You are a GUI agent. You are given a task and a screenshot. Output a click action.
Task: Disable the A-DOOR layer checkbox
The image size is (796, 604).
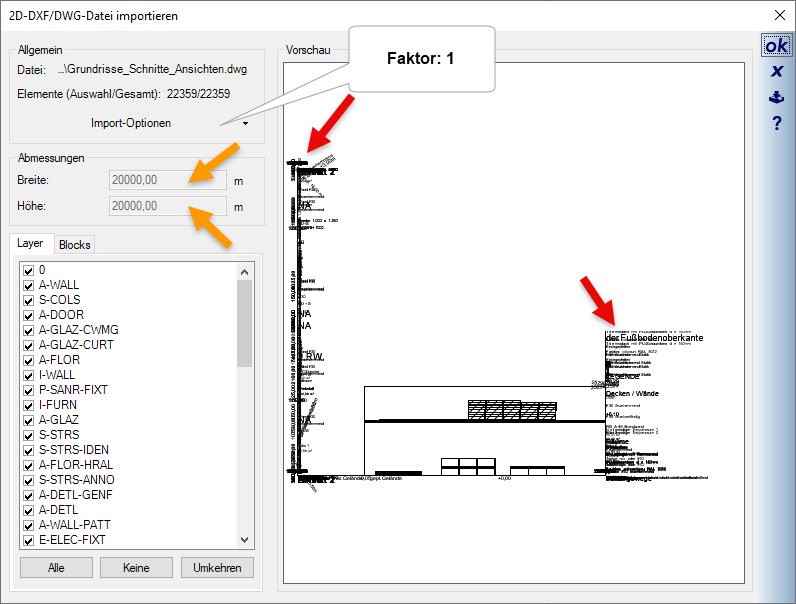29,315
